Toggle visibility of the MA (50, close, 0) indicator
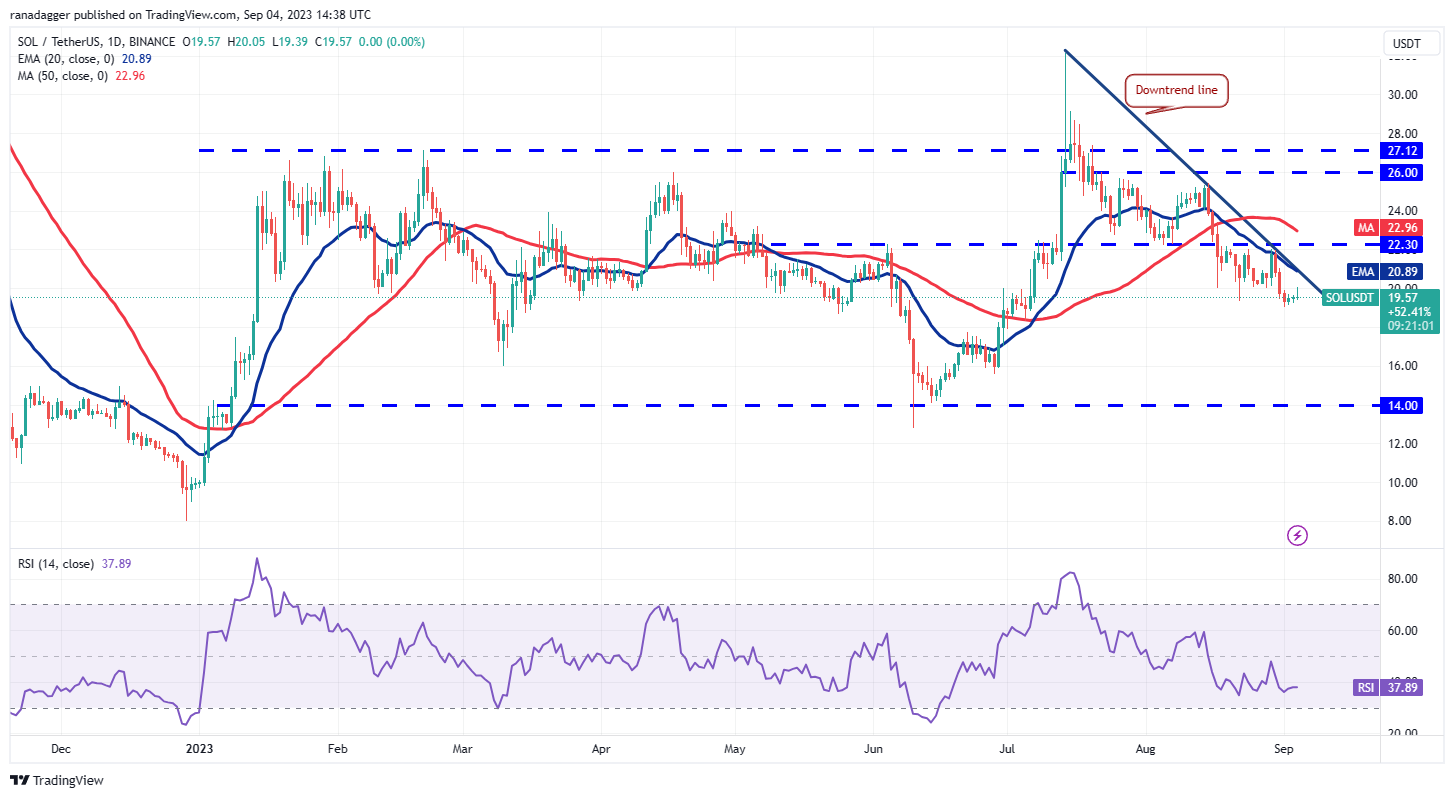Viewport: 1454px width, 798px height. tap(62, 76)
